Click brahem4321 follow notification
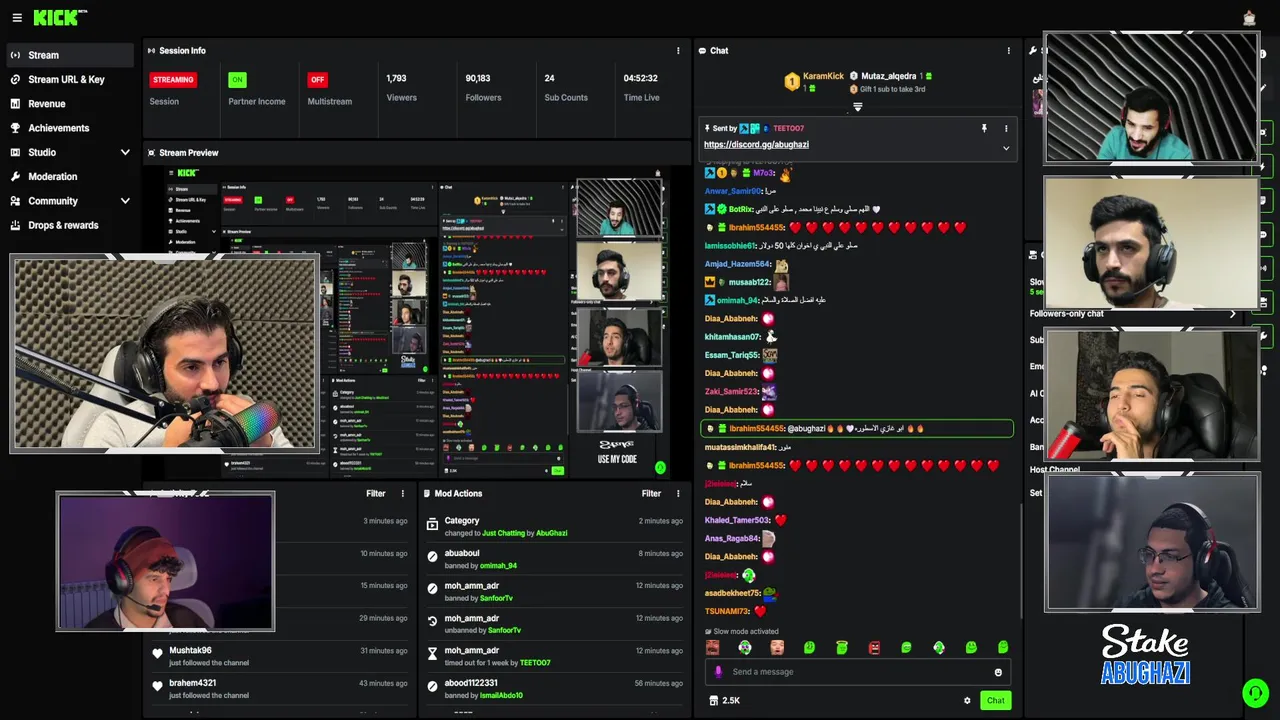1280x720 pixels. 280,688
